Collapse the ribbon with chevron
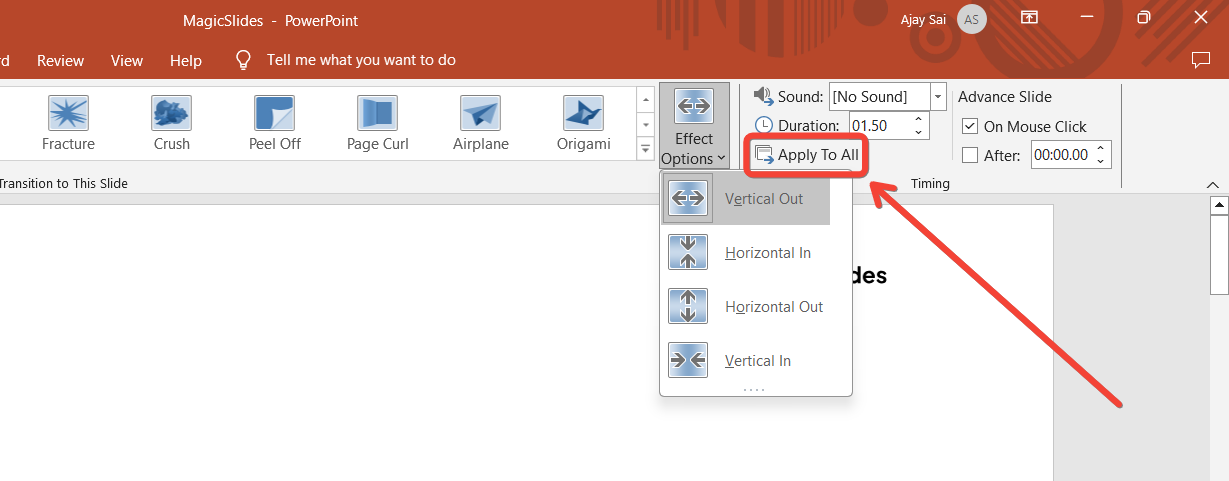 coord(1213,185)
